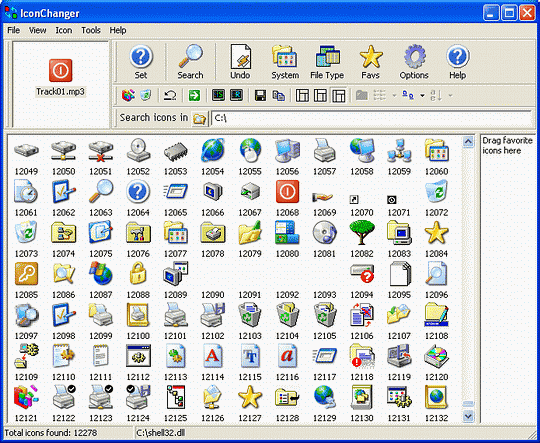Image resolution: width=540 pixels, height=443 pixels.
Task: Open the File Type tool
Action: 327,63
